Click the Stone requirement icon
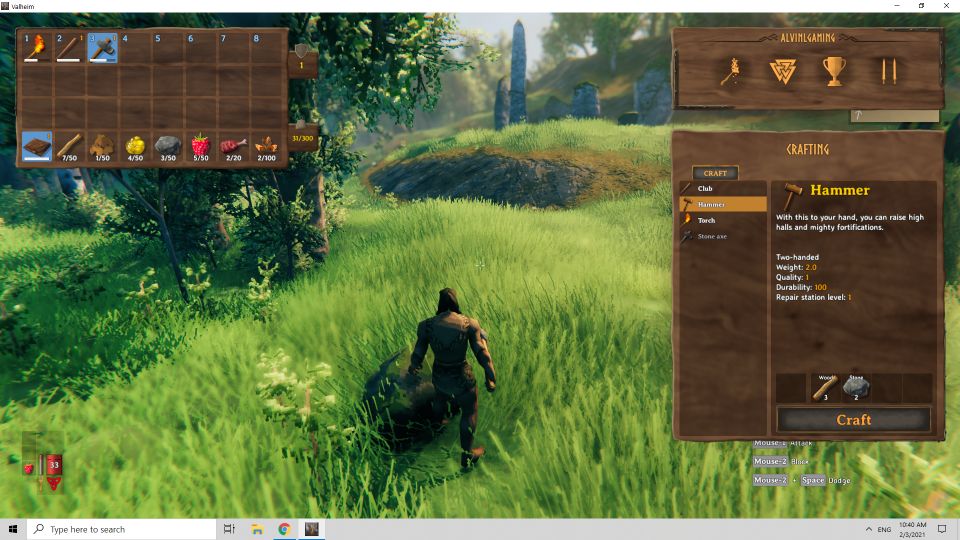The width and height of the screenshot is (960, 540). click(x=856, y=388)
